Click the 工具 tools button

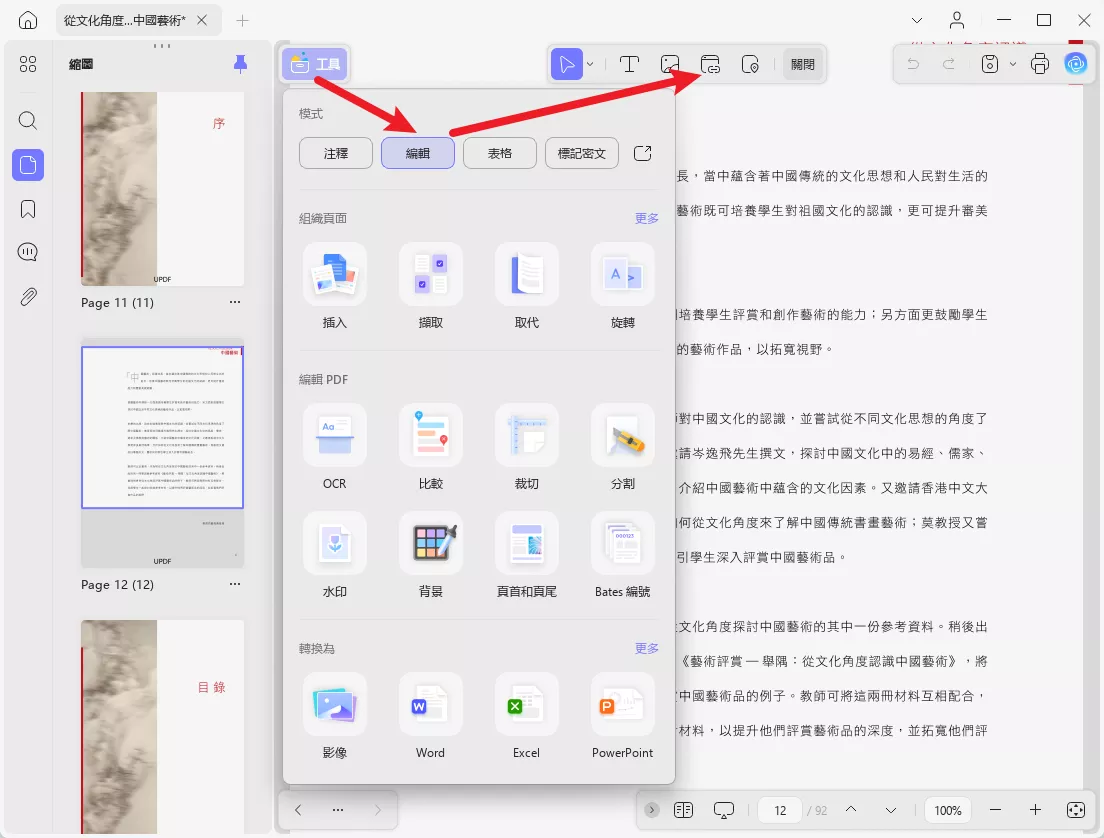pos(315,64)
